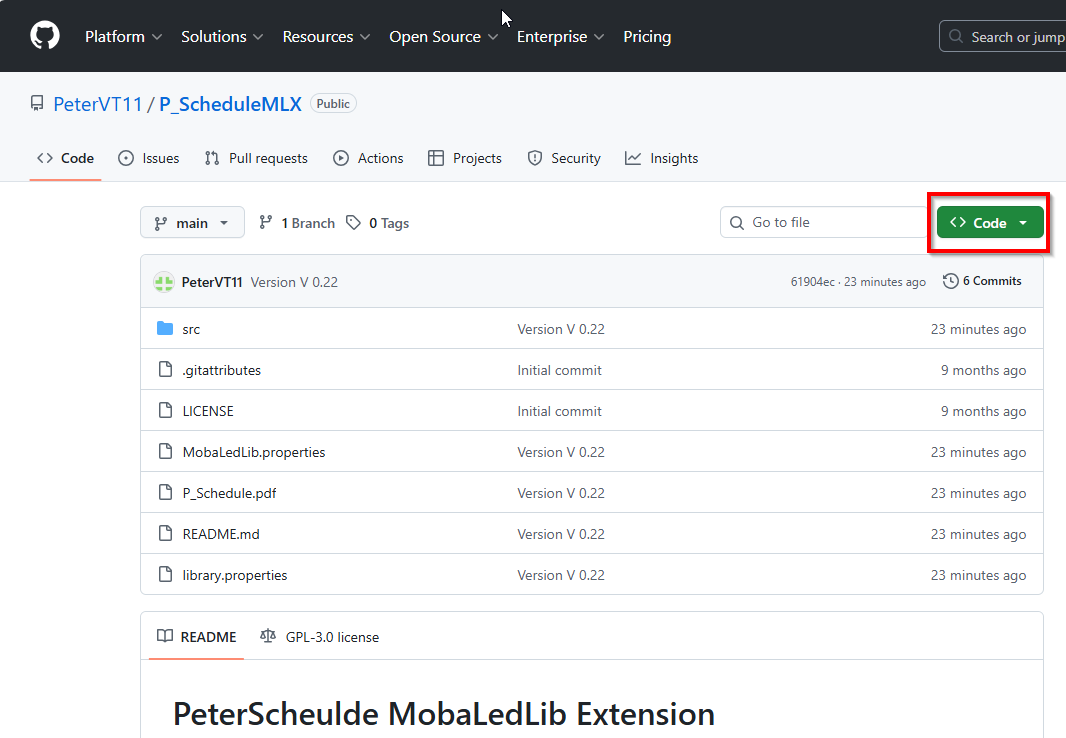This screenshot has width=1066, height=738.
Task: Expand the green Code dropdown button
Action: pyautogui.click(x=989, y=223)
